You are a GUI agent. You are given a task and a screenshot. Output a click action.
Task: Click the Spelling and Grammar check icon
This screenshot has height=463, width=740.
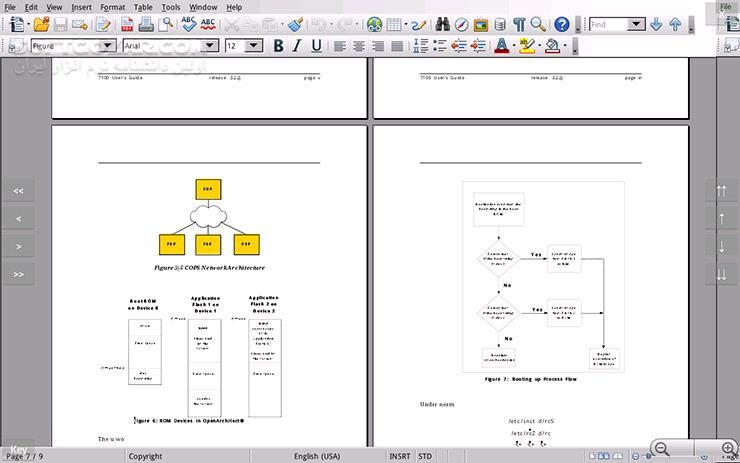click(x=189, y=24)
